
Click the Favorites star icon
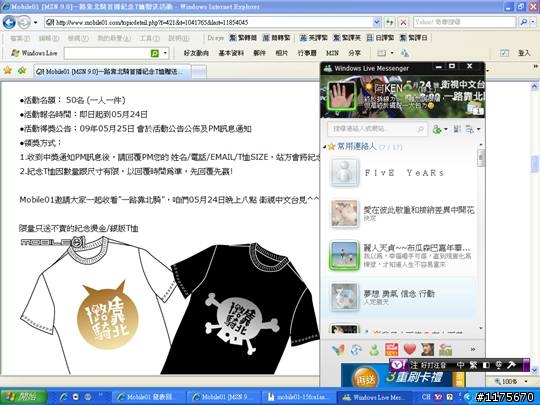8,71
